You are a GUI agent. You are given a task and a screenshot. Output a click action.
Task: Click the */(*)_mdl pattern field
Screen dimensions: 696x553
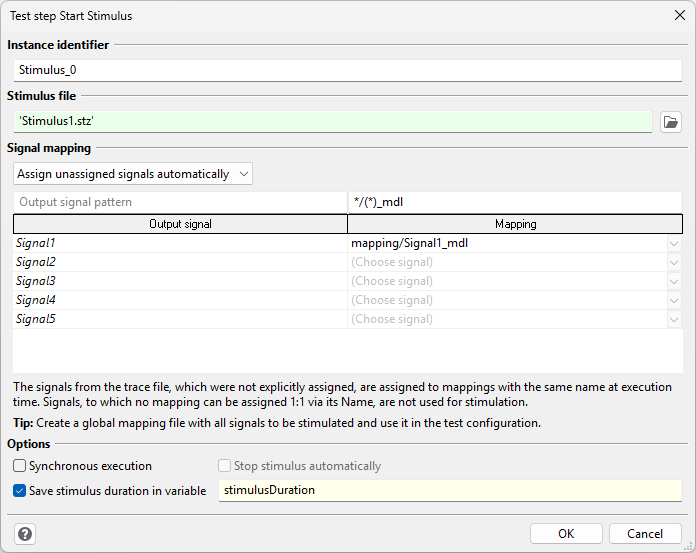pos(515,202)
